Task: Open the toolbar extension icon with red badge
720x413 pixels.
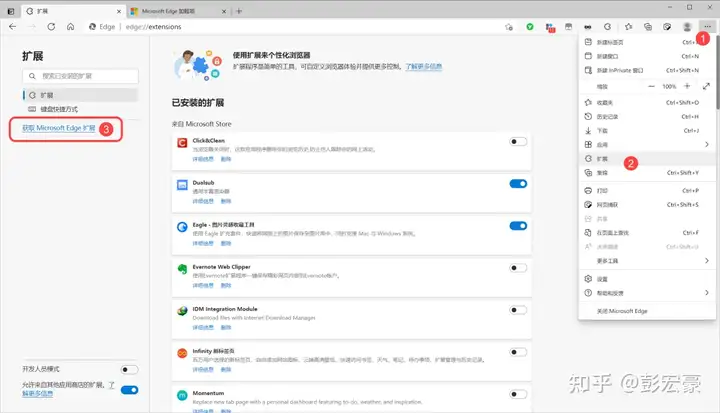Action: (x=550, y=28)
